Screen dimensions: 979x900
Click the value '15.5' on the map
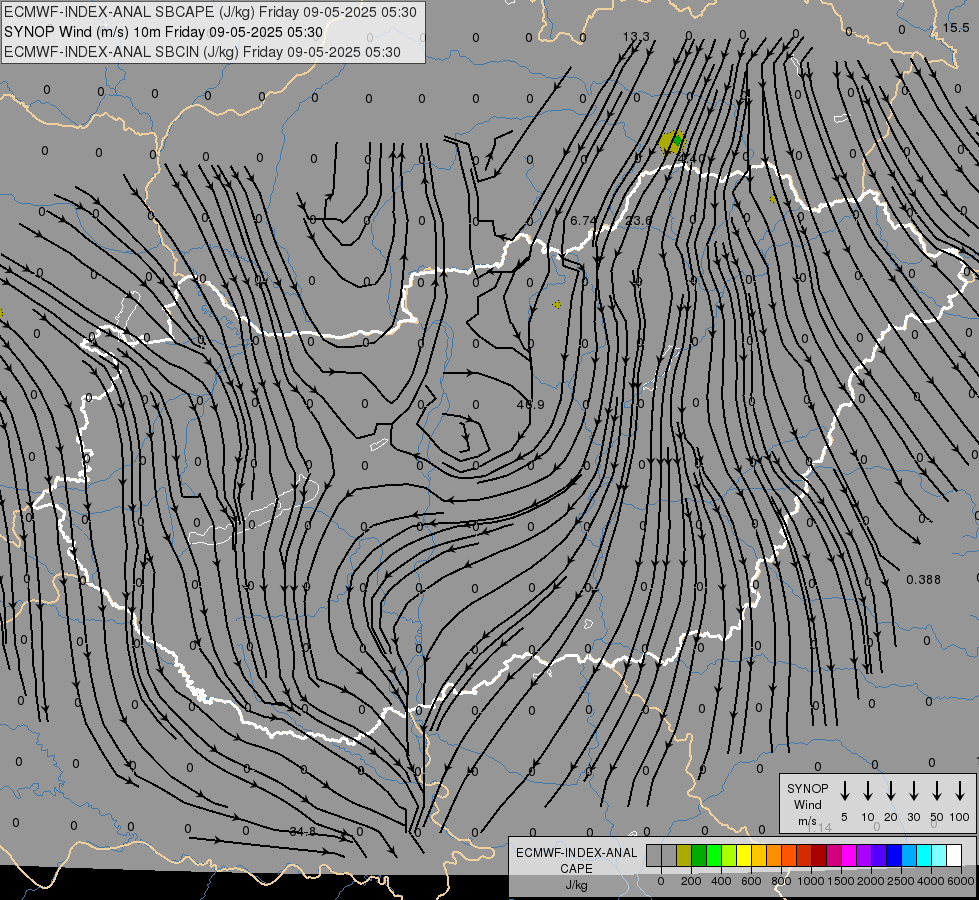956,27
